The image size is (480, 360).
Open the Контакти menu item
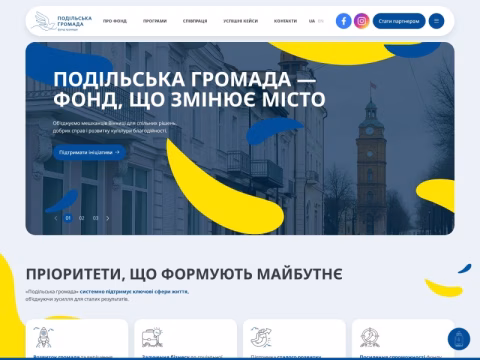(x=285, y=21)
